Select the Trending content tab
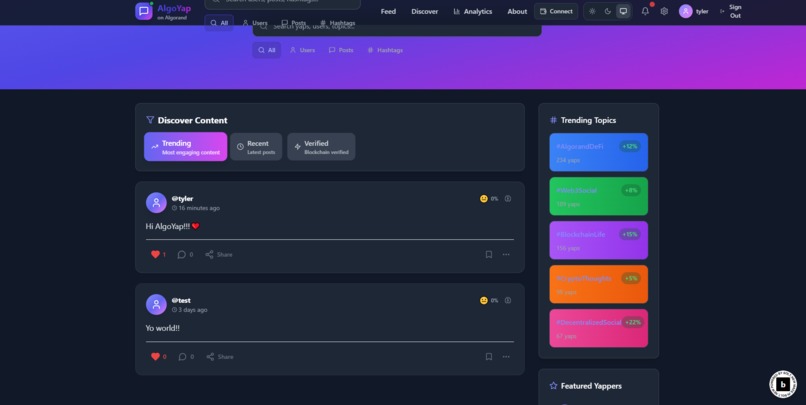 point(186,147)
